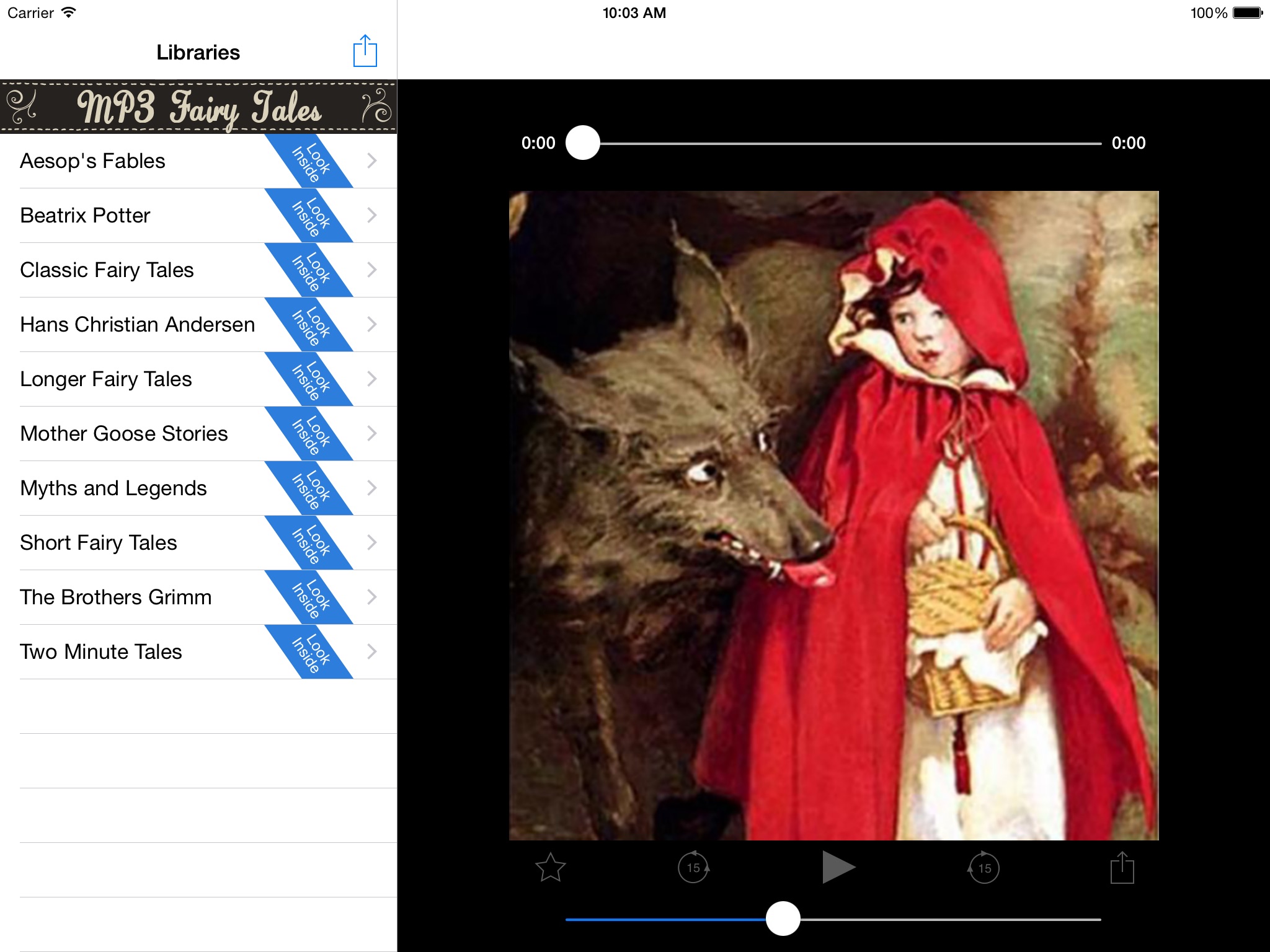
Task: Tap the Red Riding Hood artwork image
Action: (833, 515)
